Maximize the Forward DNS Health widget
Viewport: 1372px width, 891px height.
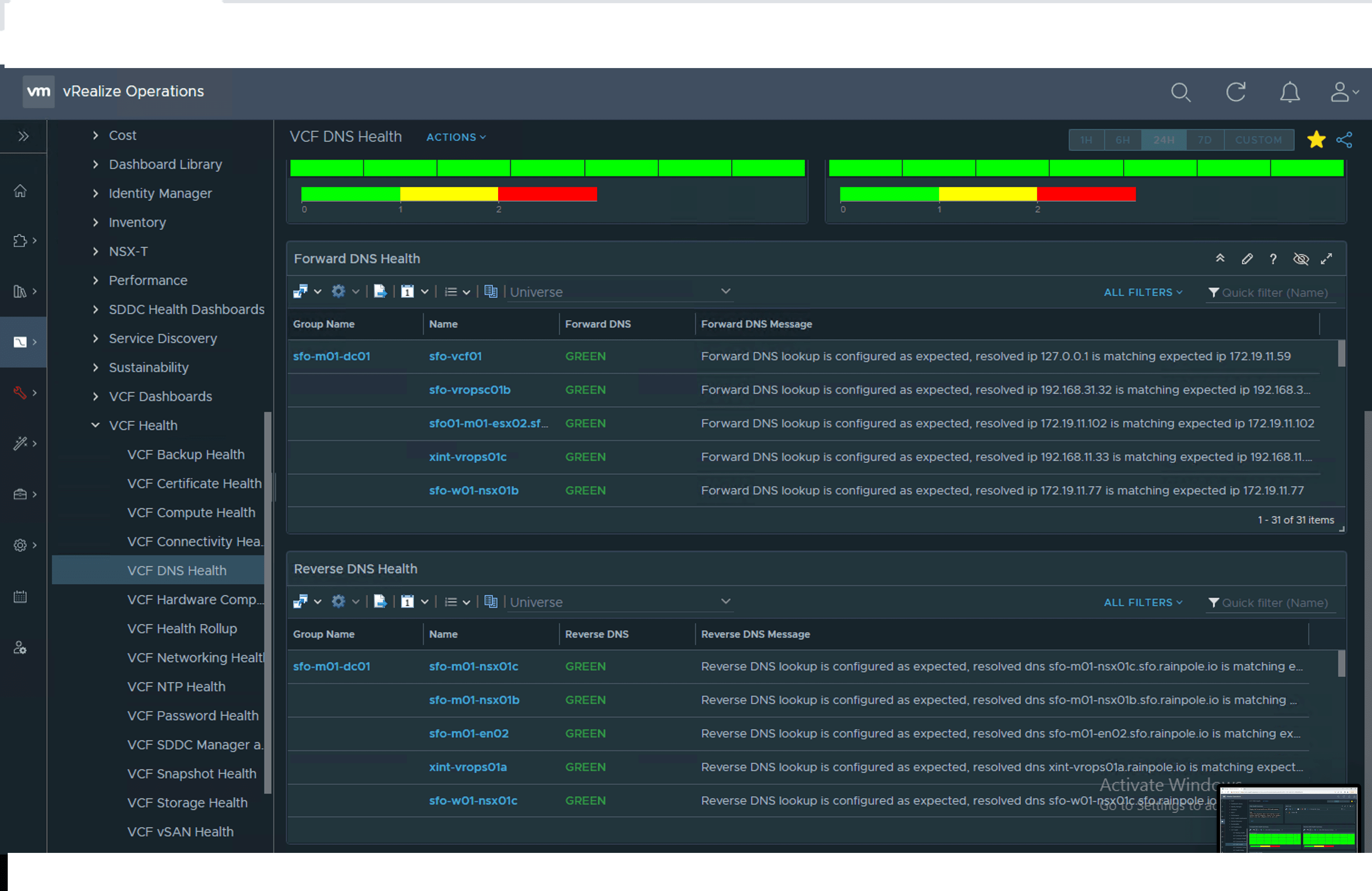tap(1327, 259)
